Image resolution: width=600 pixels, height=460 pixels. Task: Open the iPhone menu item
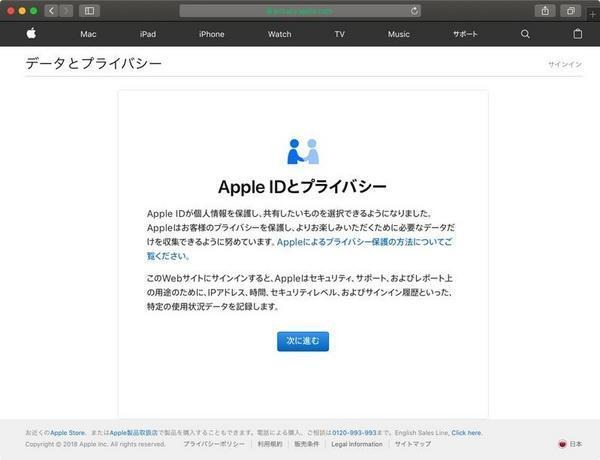pyautogui.click(x=212, y=34)
